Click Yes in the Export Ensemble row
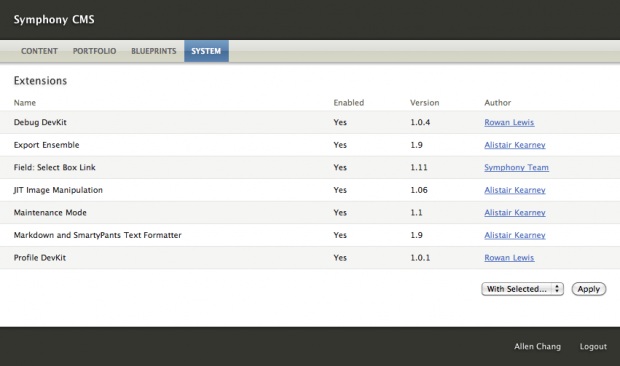 click(340, 145)
